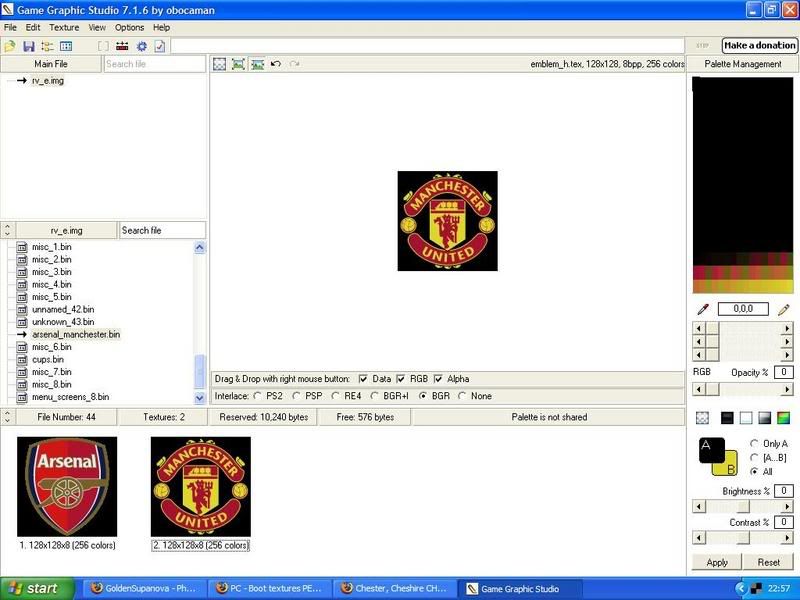Click the yellow tree structure toolbar icon
Image resolution: width=800 pixels, height=600 pixels.
click(47, 46)
